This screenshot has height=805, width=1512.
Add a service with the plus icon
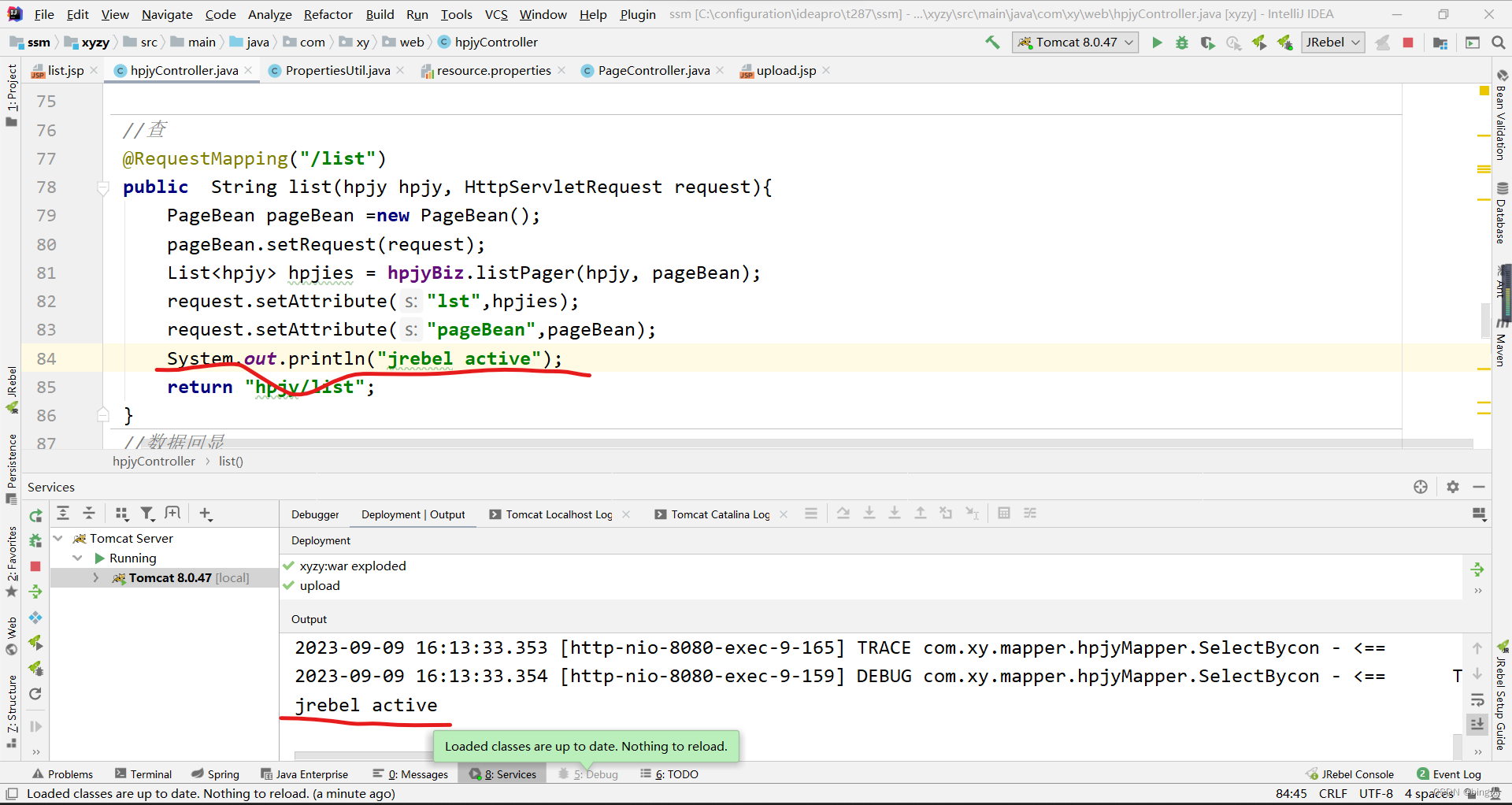(x=206, y=514)
